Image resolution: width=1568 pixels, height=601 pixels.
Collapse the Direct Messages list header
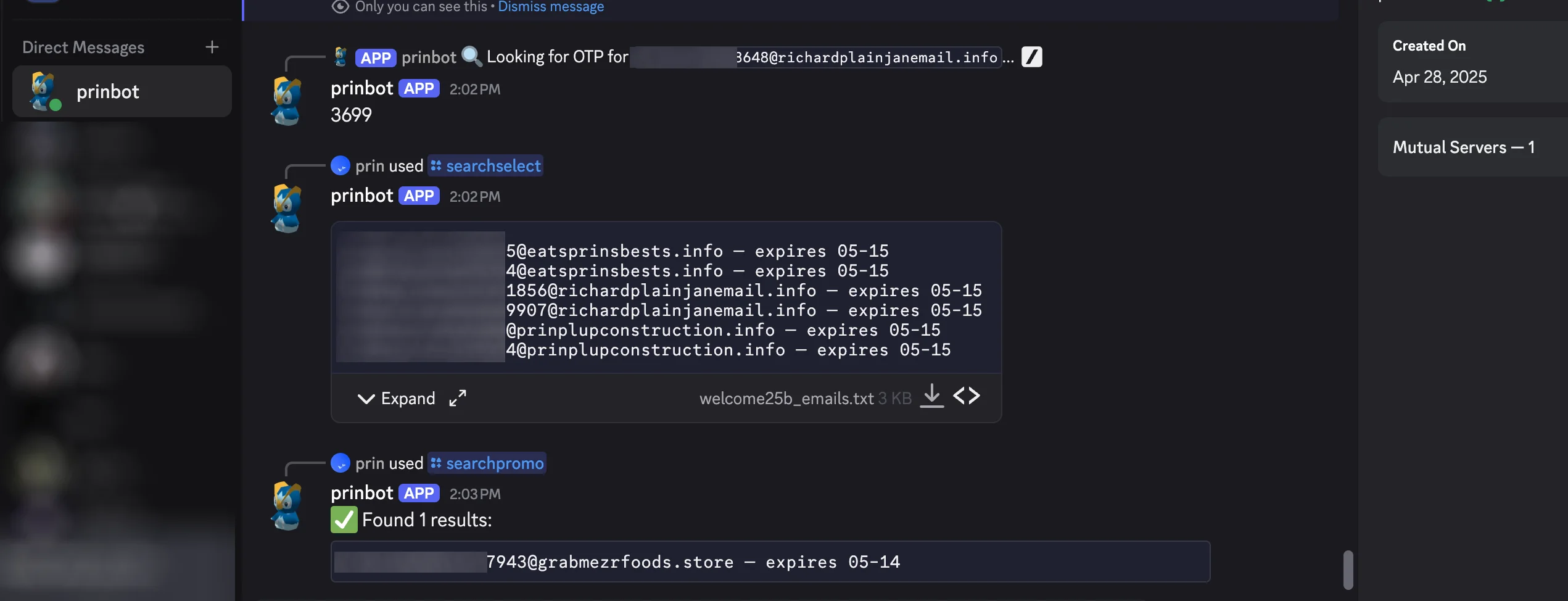pos(83,47)
